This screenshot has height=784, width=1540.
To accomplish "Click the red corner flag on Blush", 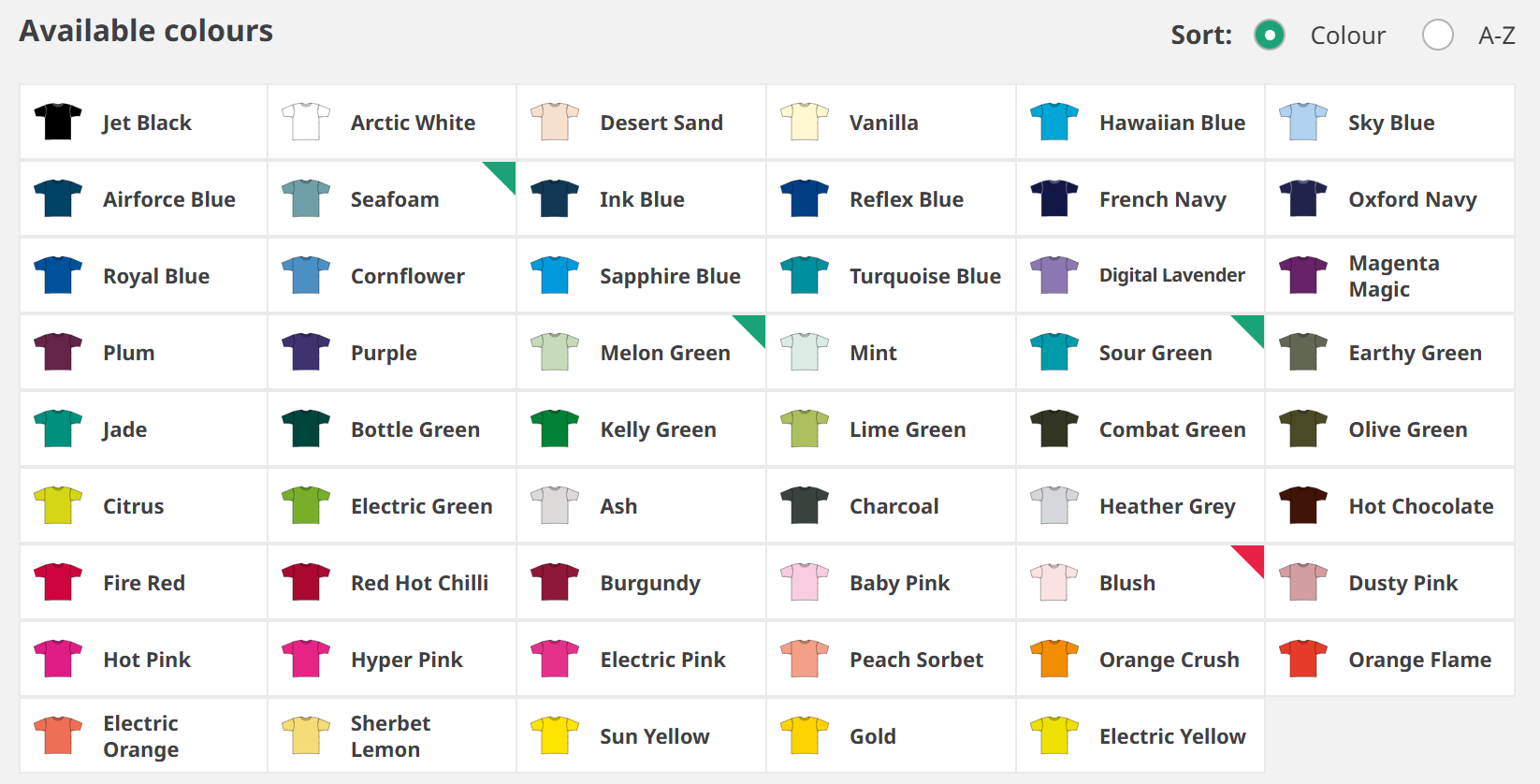I will pos(1253,557).
